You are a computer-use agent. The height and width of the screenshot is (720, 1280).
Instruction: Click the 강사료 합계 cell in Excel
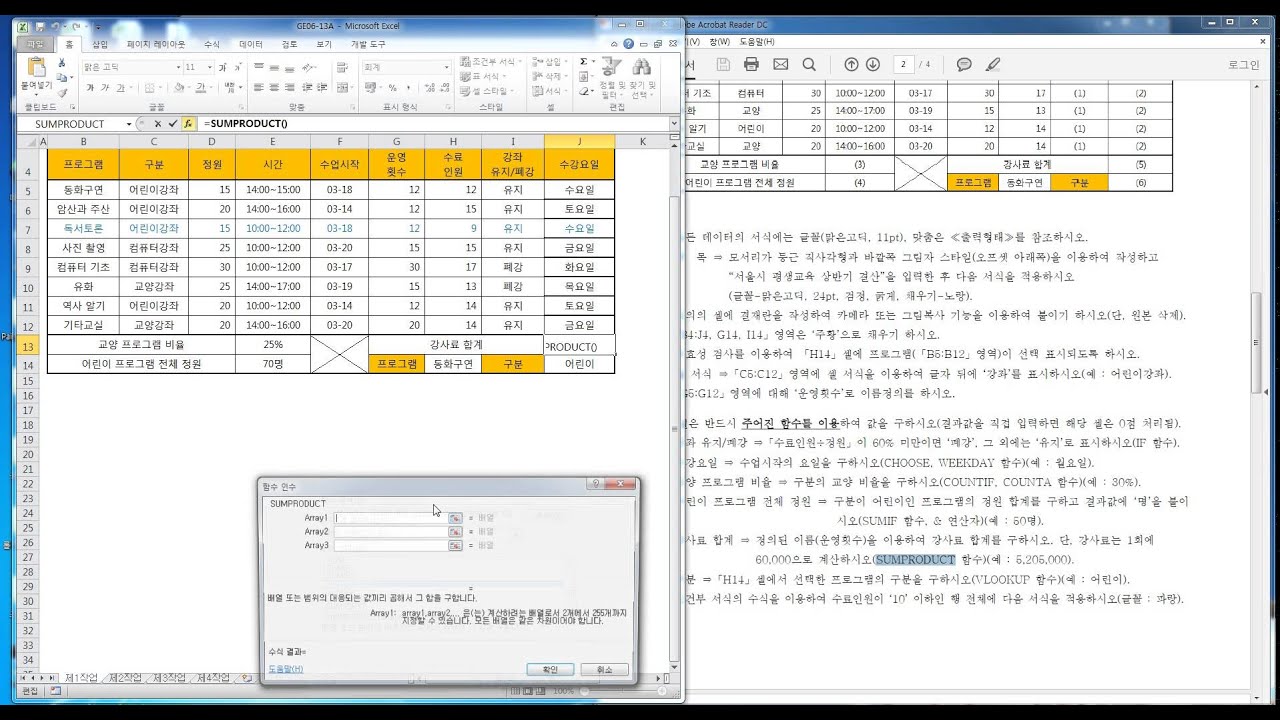click(456, 345)
